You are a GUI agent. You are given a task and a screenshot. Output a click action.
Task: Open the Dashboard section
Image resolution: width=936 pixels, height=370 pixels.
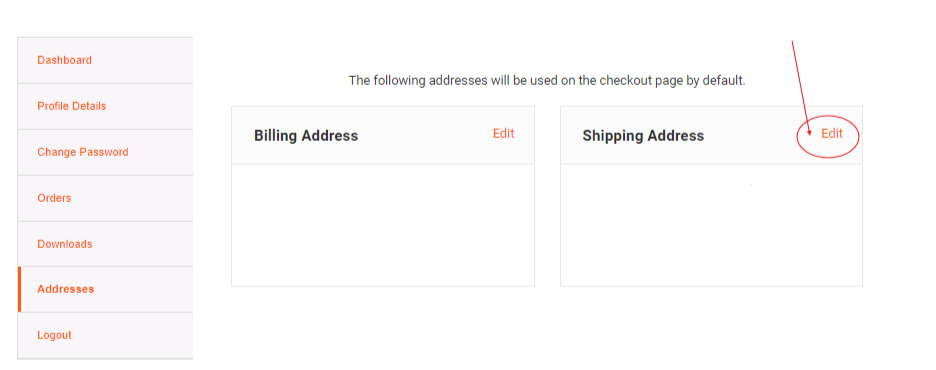(105, 60)
